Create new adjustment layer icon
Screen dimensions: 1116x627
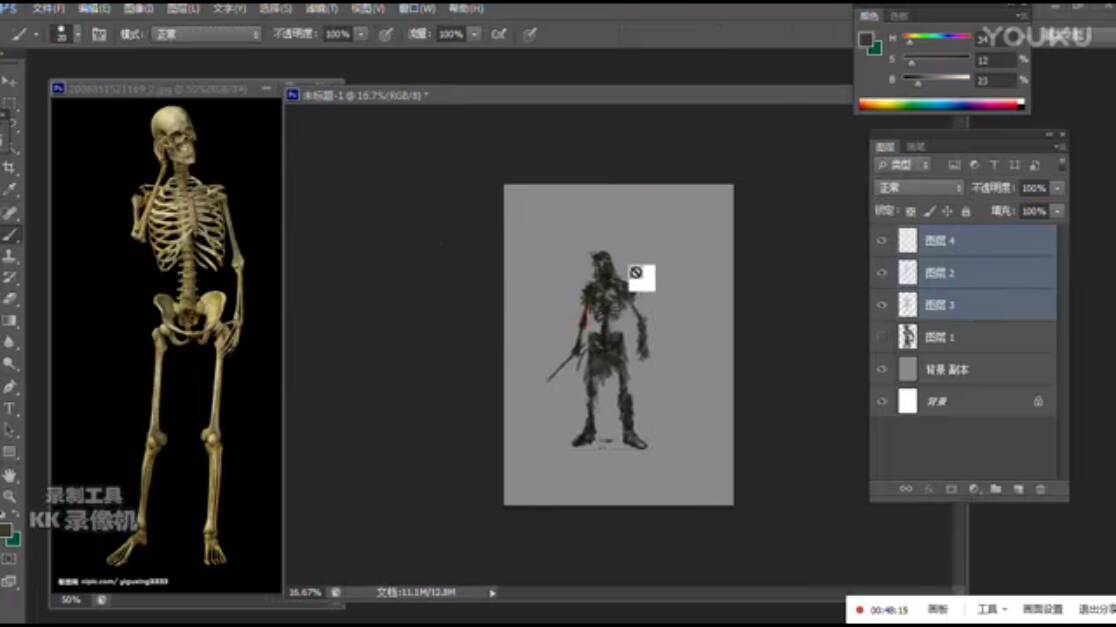point(974,489)
